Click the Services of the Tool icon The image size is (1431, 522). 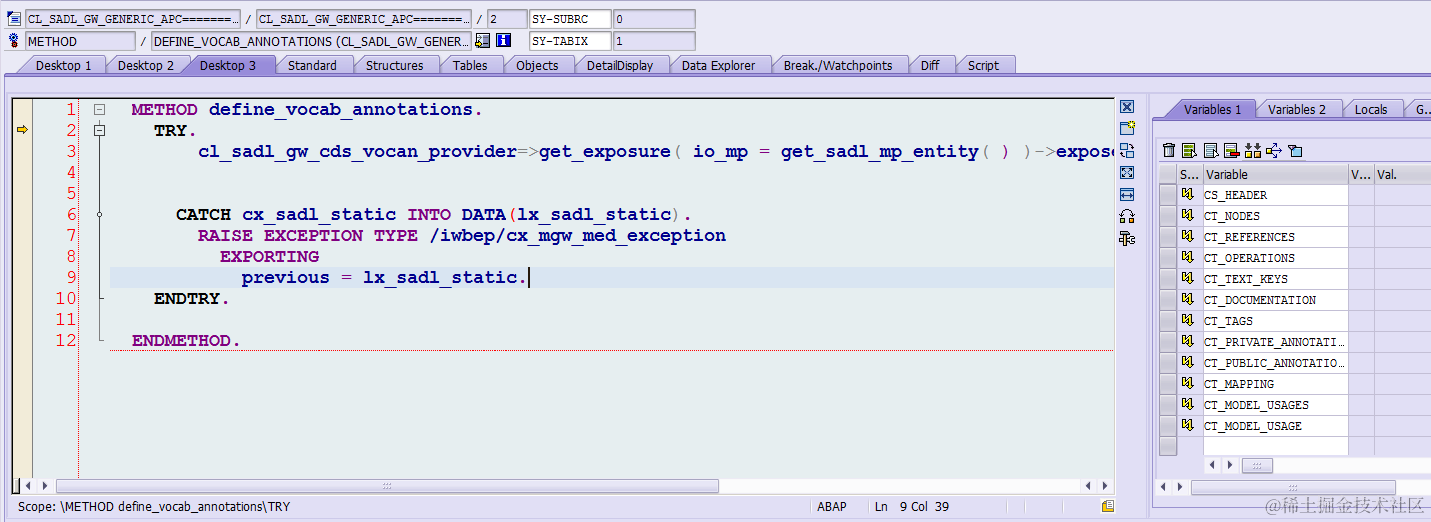point(1127,216)
